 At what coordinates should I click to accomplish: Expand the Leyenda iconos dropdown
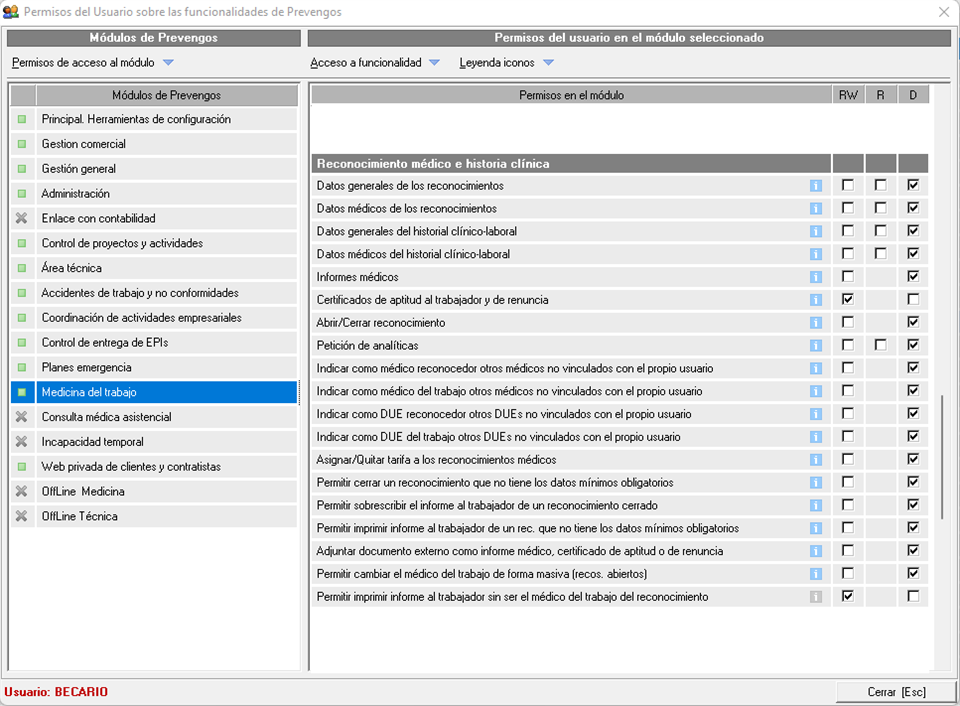click(x=548, y=63)
